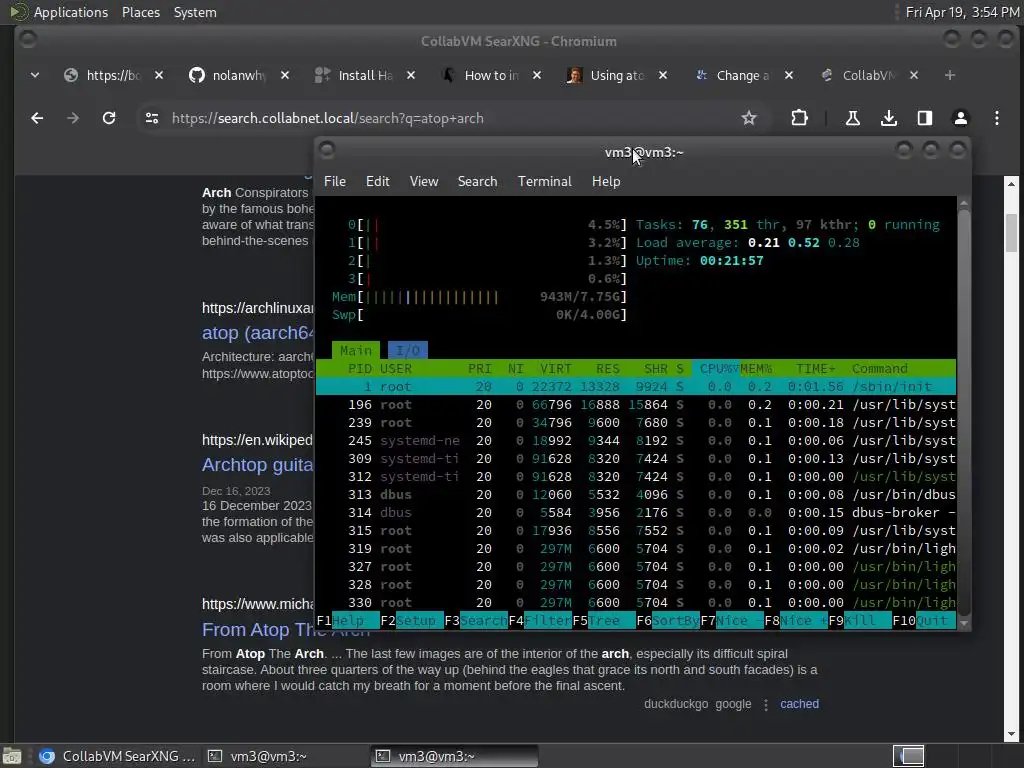
Task: Go back in Chromium
Action: click(x=37, y=118)
